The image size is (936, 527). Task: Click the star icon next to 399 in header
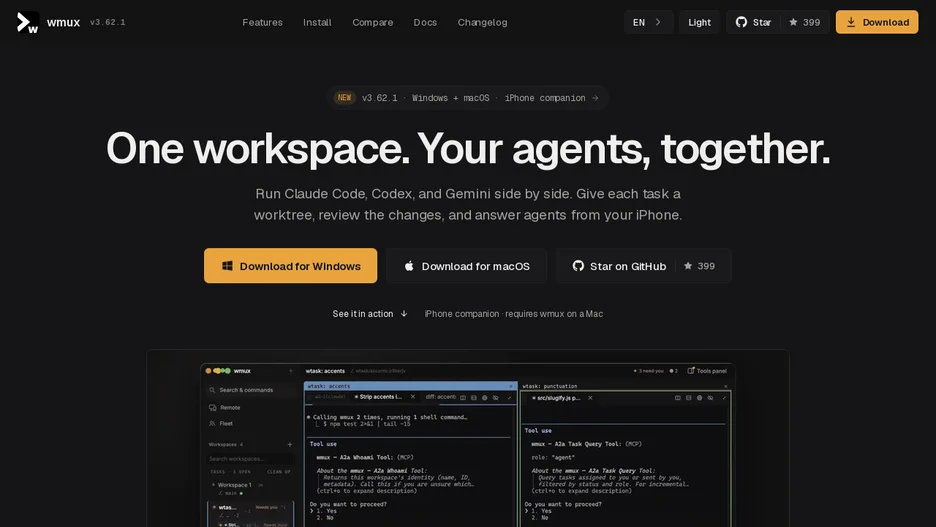[793, 22]
